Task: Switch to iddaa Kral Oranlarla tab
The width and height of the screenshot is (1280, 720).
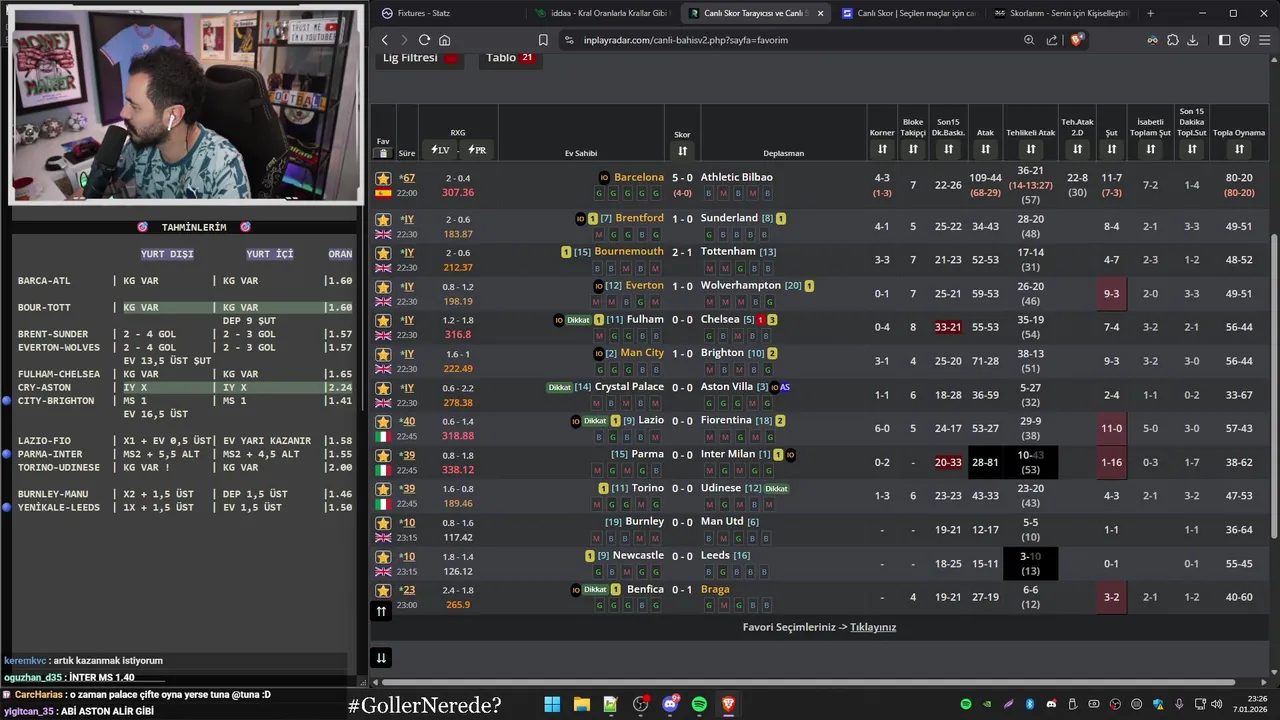Action: click(606, 13)
